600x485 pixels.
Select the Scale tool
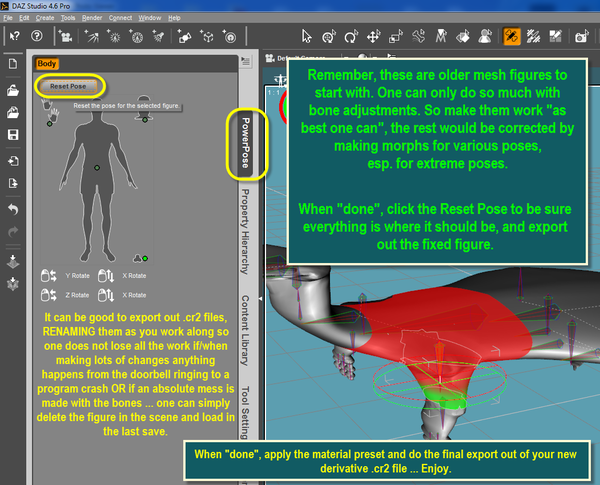coord(396,36)
